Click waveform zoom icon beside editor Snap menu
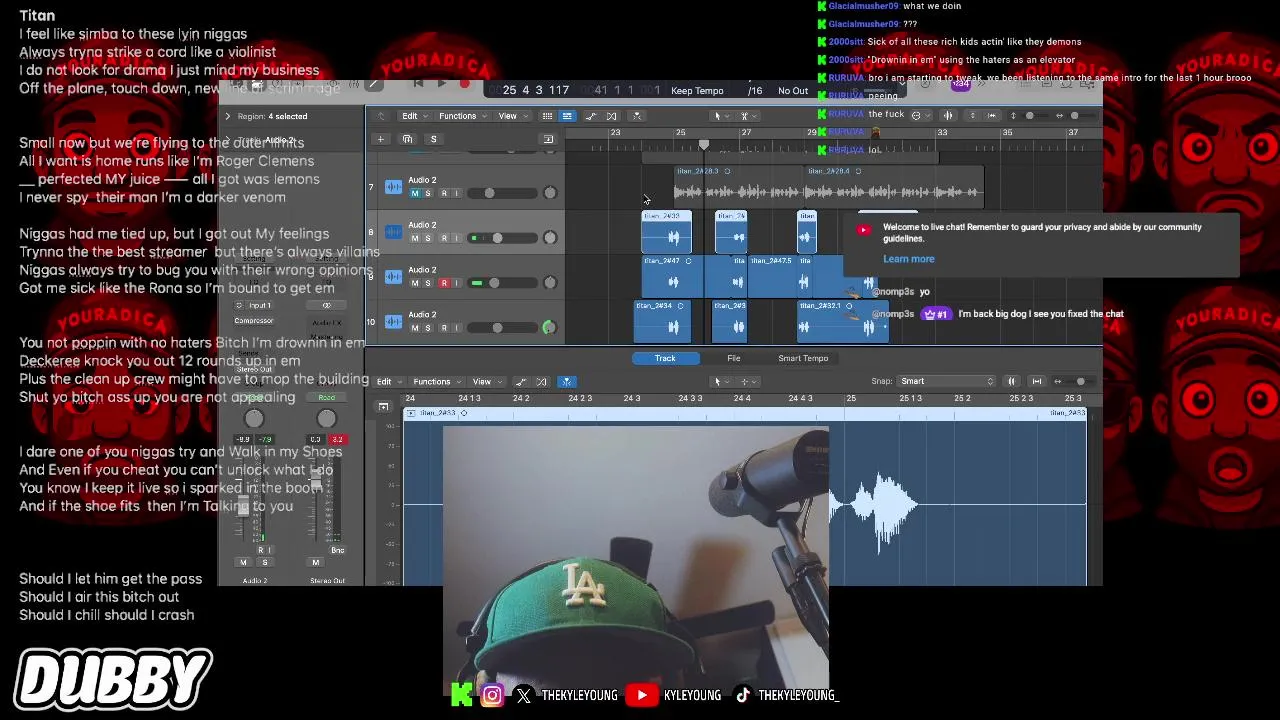The height and width of the screenshot is (720, 1280). 1011,381
